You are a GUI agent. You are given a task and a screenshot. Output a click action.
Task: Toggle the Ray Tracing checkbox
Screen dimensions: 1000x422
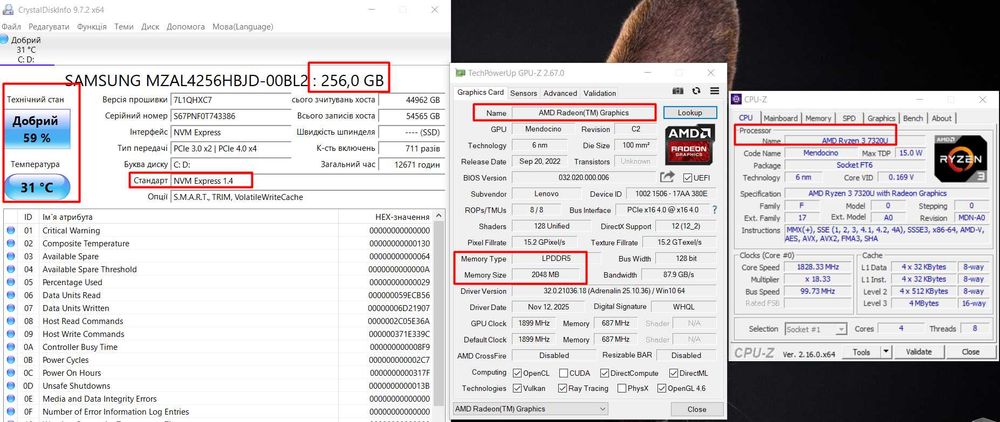click(562, 388)
